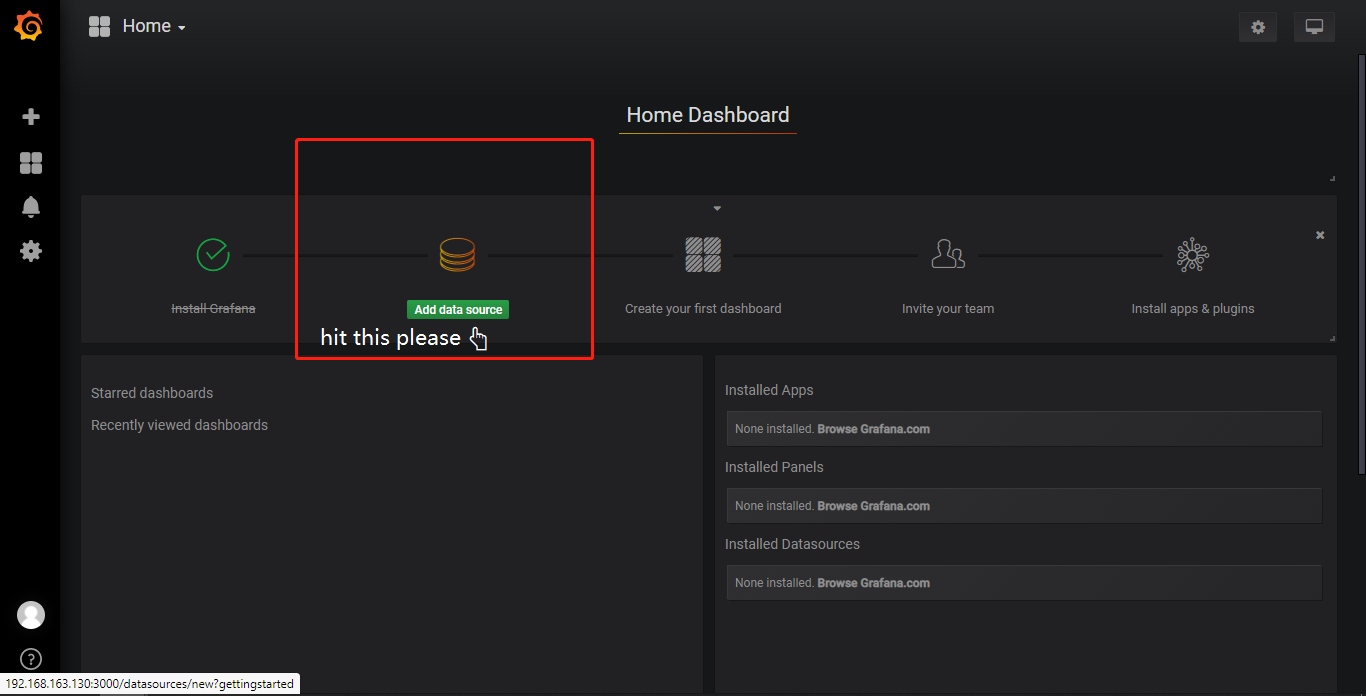The width and height of the screenshot is (1366, 696).
Task: Cycle view mode with monitor icon
Action: (x=1314, y=27)
